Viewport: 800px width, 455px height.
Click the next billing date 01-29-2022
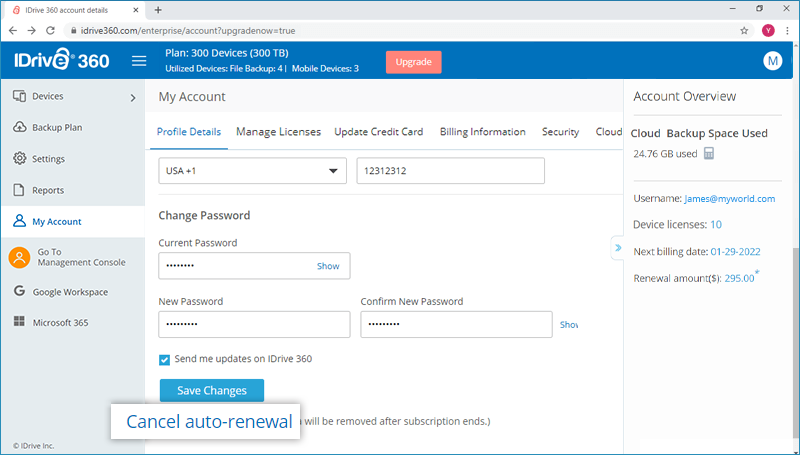[735, 251]
